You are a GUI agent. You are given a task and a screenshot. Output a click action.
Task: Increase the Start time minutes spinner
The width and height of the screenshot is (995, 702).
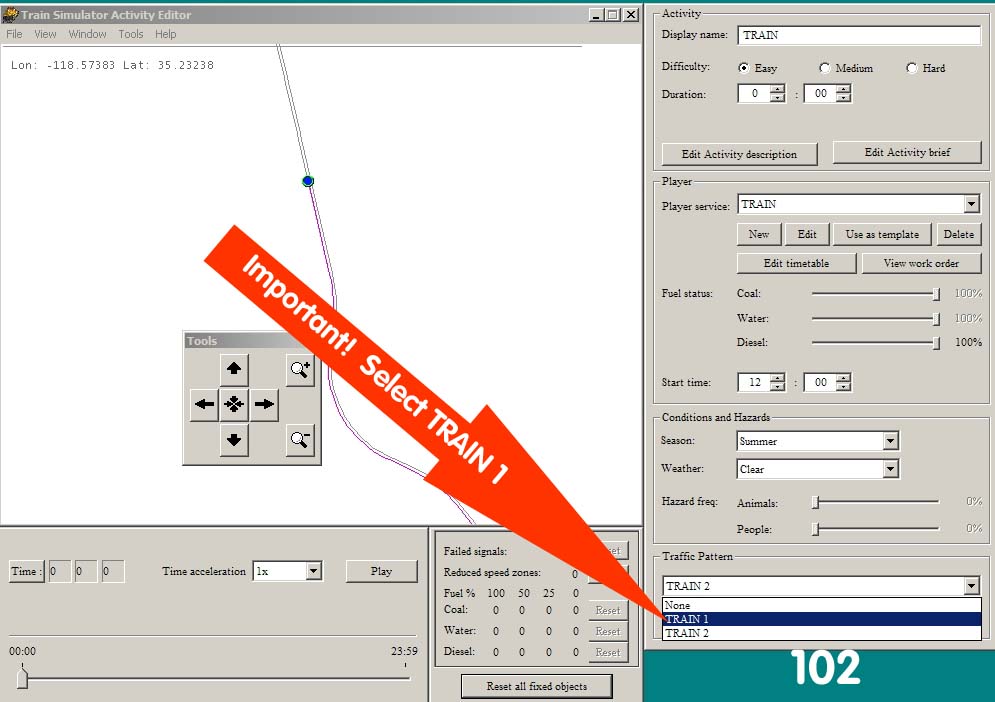point(843,378)
